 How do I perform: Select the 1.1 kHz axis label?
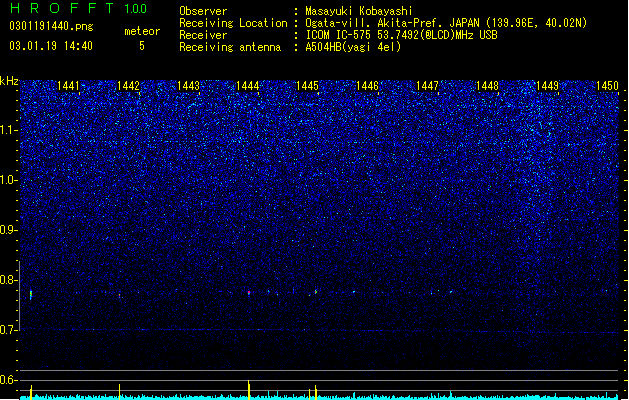(9, 130)
